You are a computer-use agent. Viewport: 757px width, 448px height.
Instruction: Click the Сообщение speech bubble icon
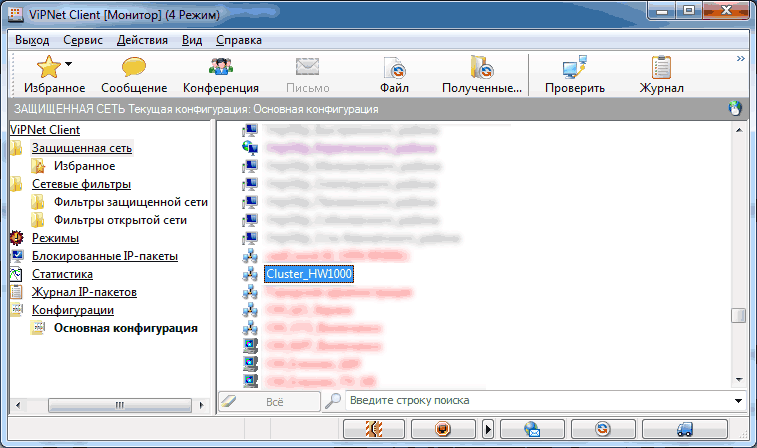[134, 67]
